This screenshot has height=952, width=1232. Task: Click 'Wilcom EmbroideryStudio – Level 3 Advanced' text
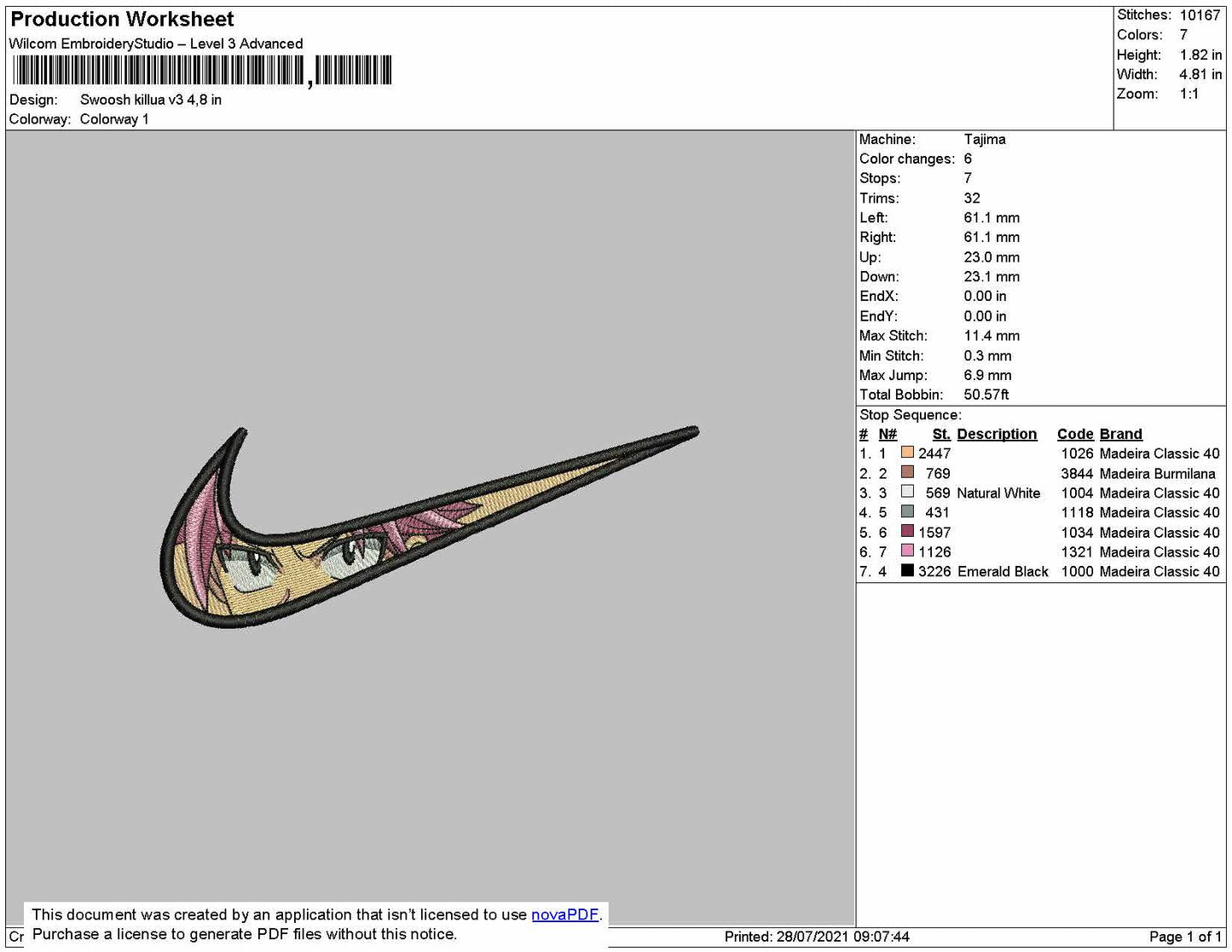tap(156, 43)
